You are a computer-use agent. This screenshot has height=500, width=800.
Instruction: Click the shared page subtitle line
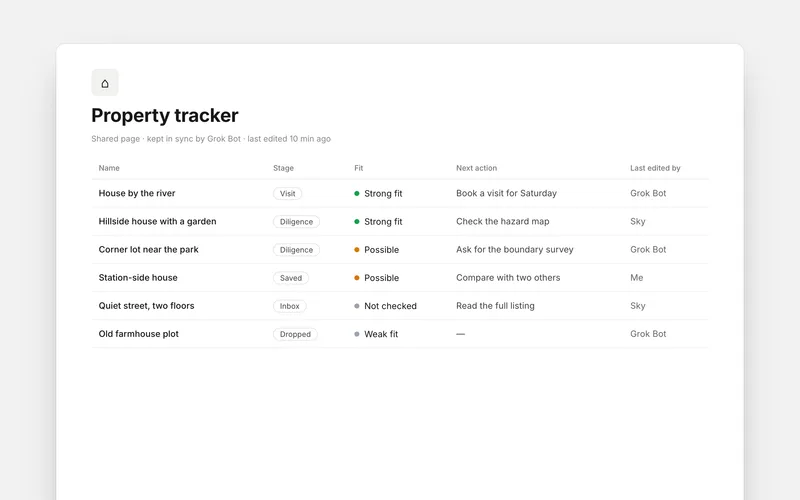211,139
